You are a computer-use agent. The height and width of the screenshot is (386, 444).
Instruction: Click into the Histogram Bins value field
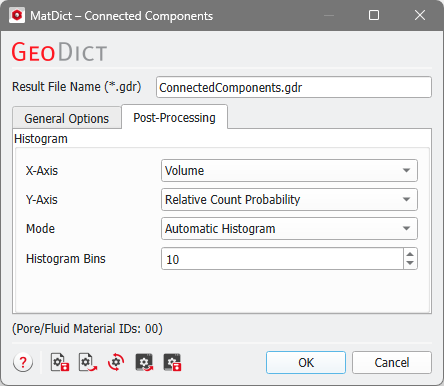click(282, 259)
